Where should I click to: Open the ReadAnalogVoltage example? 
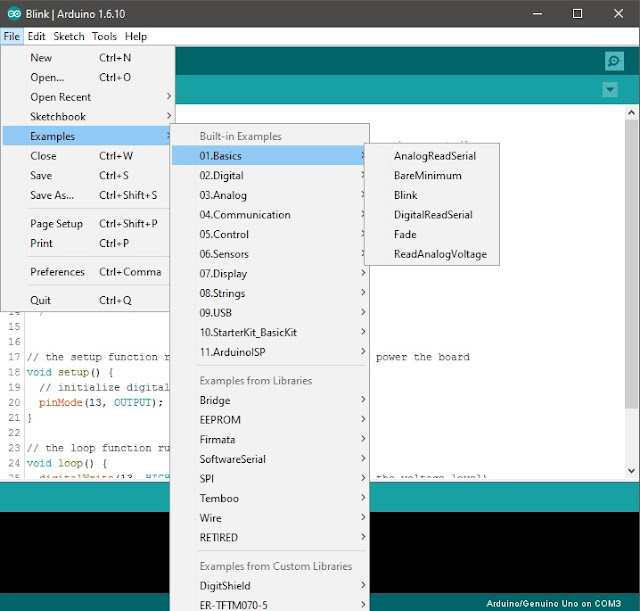[x=432, y=253]
